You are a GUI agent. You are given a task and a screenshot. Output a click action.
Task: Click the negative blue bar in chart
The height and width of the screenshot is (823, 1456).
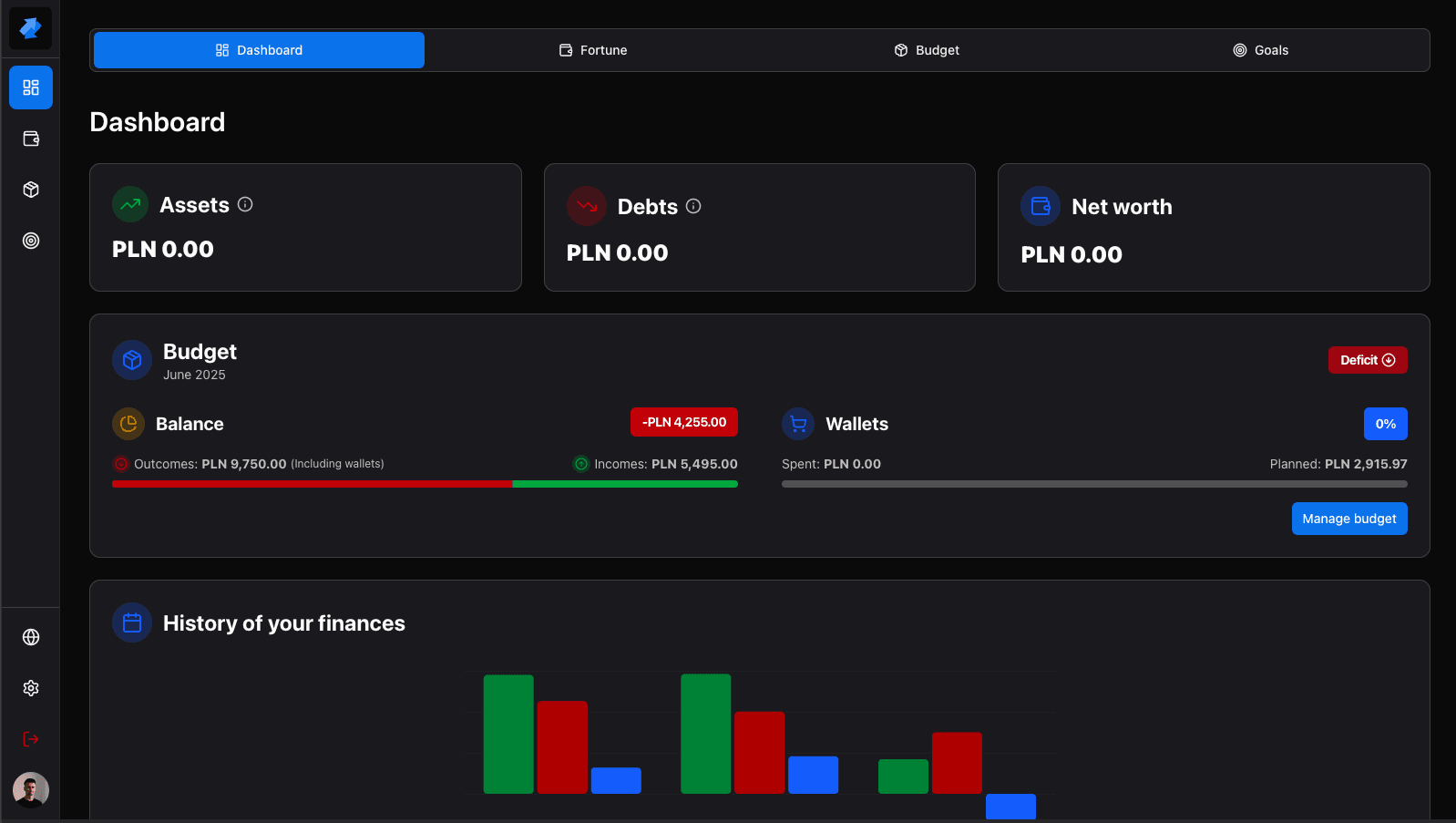pos(1010,807)
